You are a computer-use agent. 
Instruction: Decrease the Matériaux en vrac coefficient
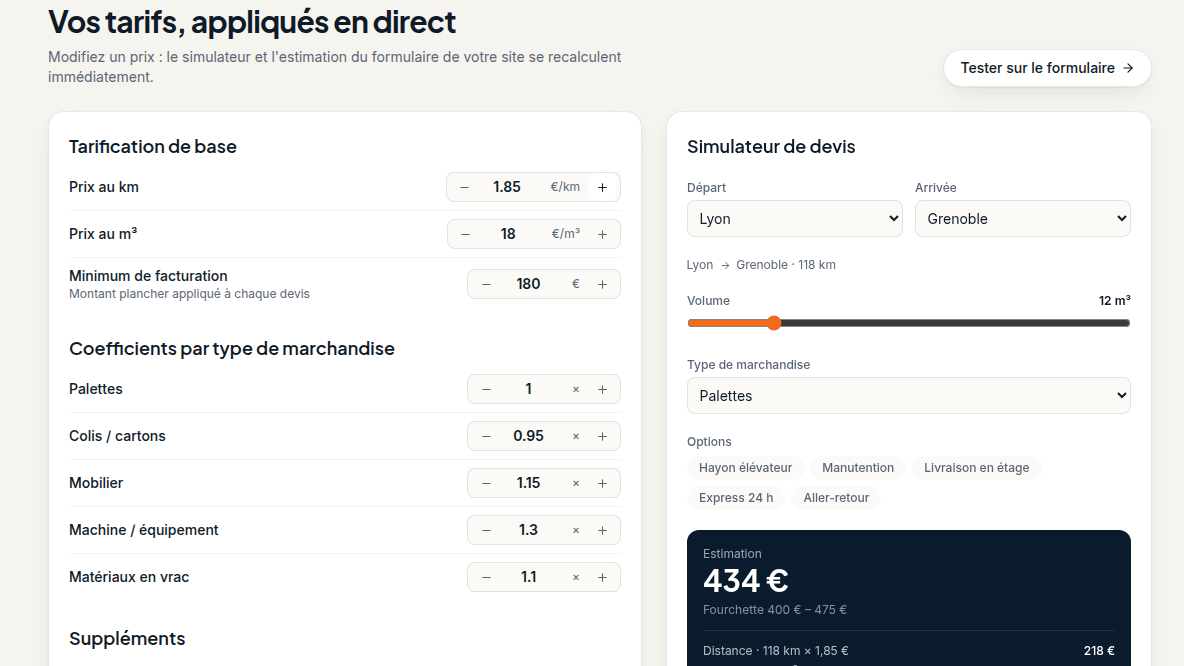(486, 578)
